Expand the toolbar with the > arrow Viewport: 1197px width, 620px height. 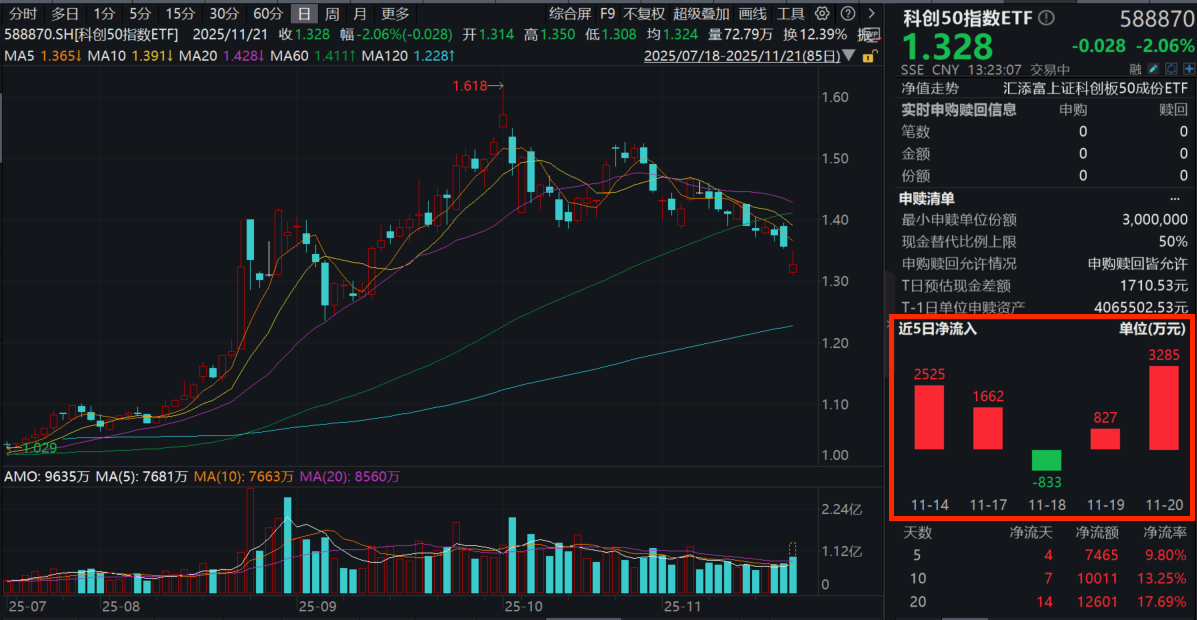pyautogui.click(x=871, y=14)
